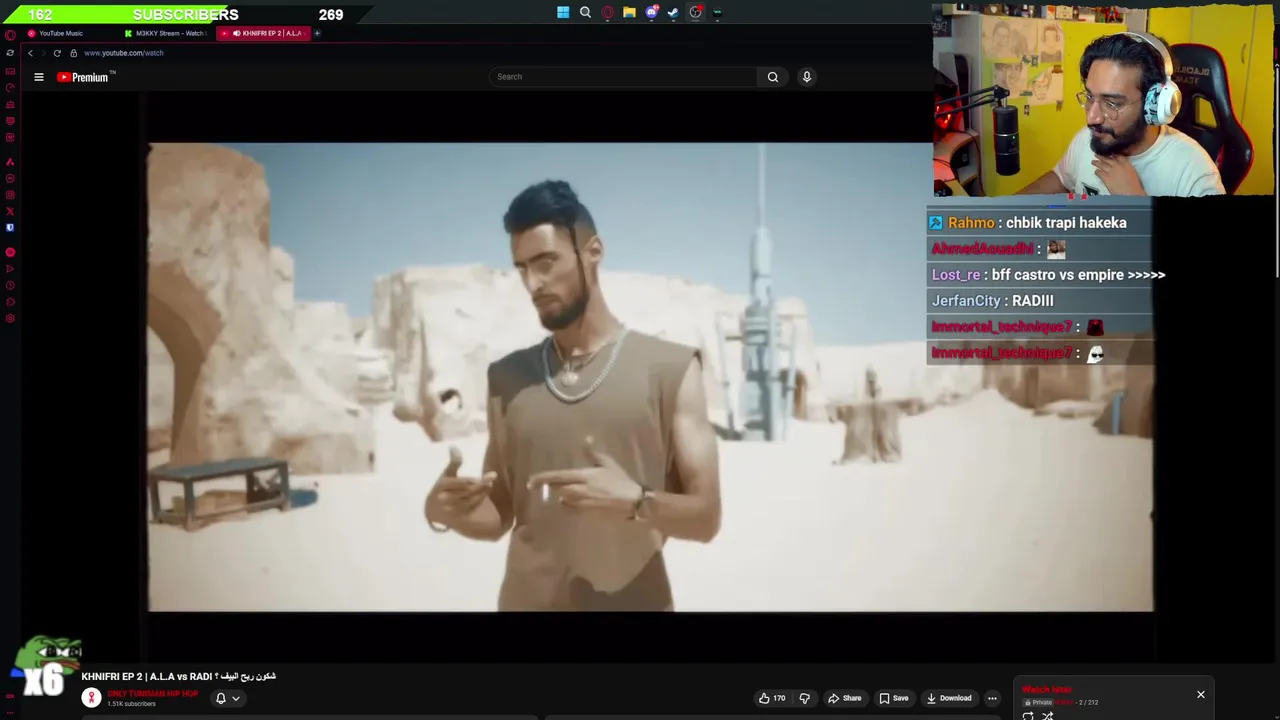Open the YouTube hamburger guide menu
The height and width of the screenshot is (720, 1280).
click(39, 77)
